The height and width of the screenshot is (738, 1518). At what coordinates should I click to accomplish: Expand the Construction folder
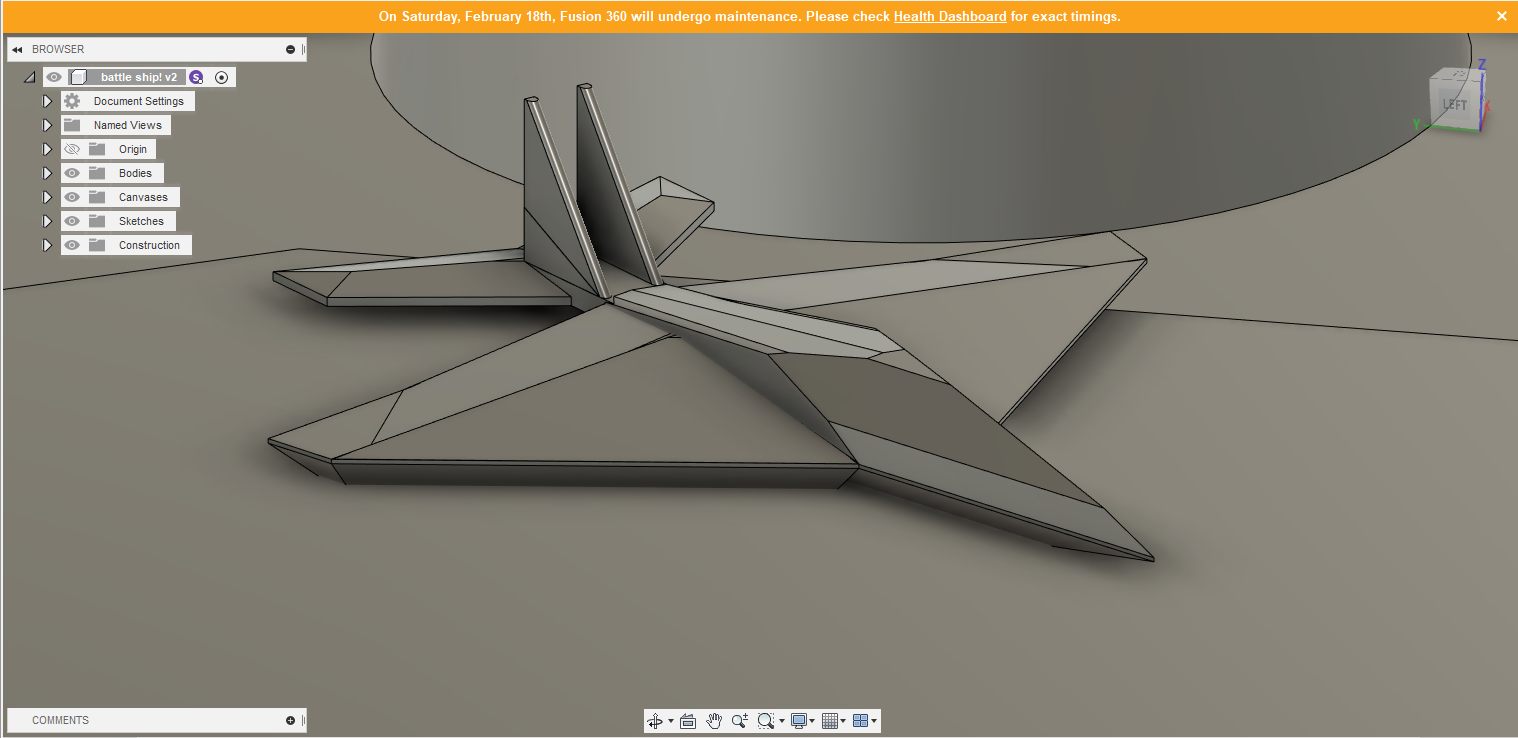click(x=47, y=245)
